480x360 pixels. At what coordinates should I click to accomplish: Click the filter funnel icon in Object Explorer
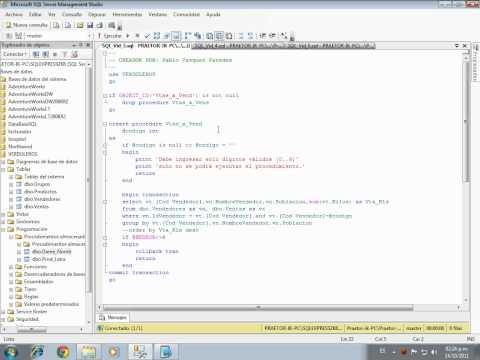(x=65, y=54)
